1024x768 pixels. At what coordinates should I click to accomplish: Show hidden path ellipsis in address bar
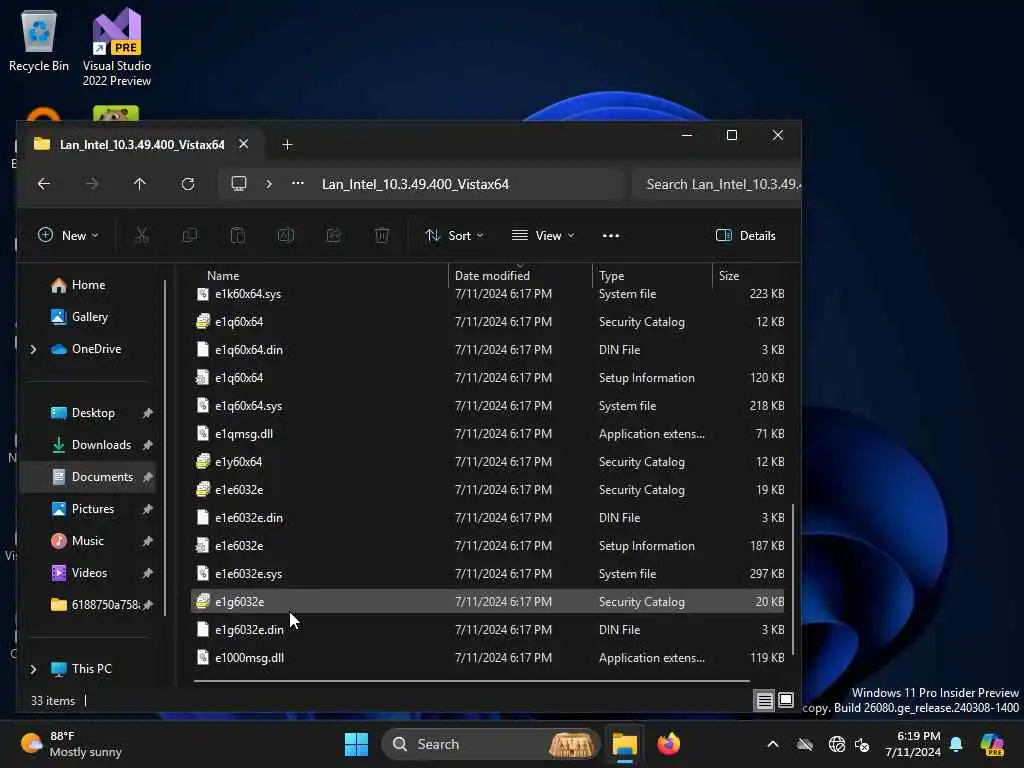298,184
